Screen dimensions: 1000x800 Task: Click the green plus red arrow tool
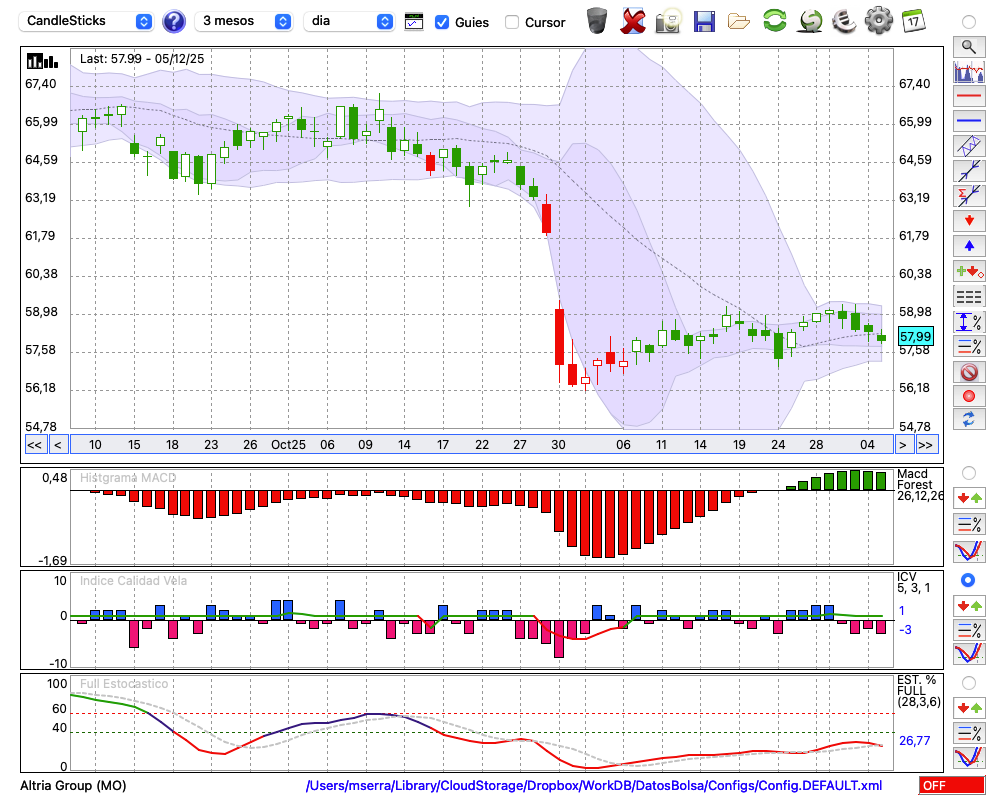click(x=969, y=272)
